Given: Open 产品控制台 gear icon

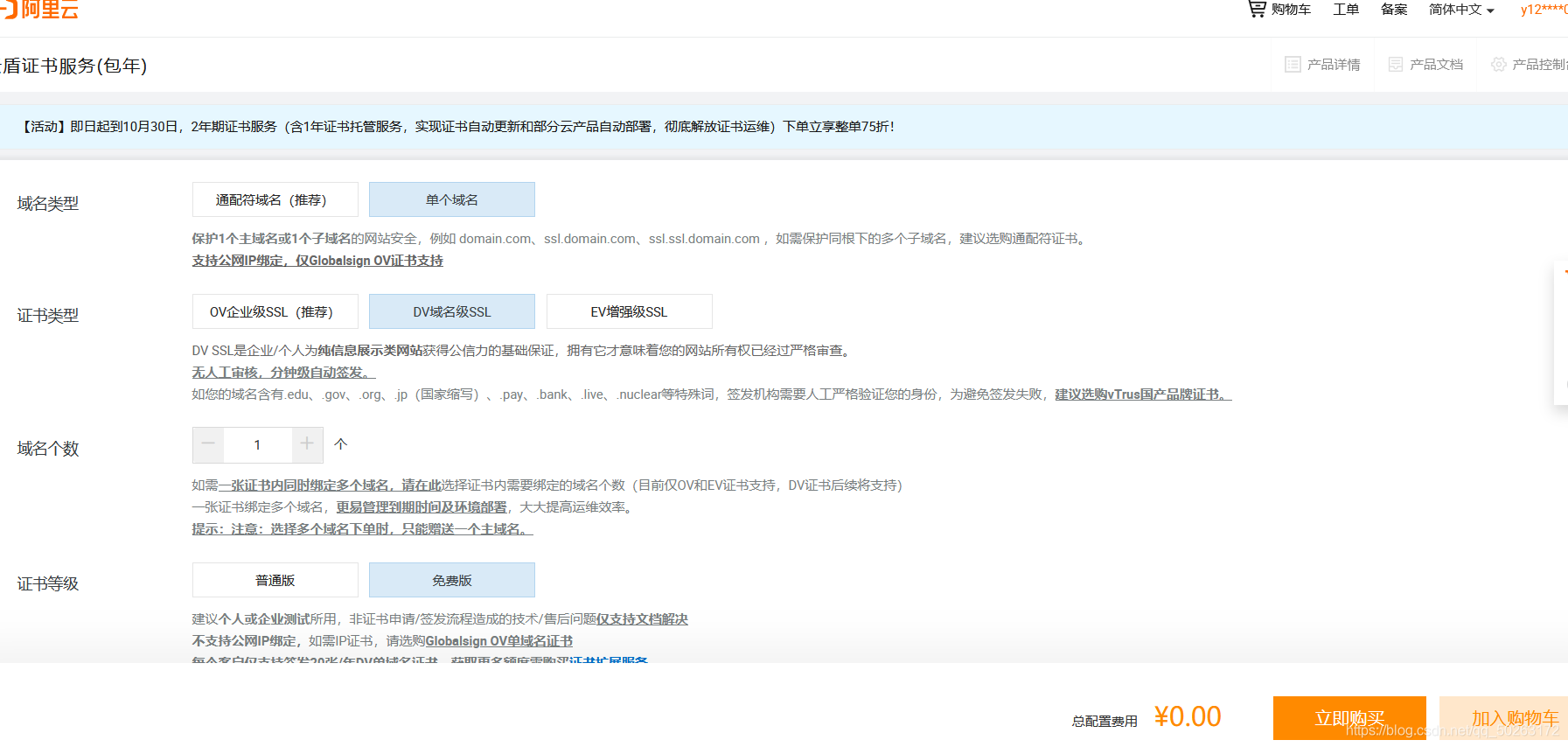Looking at the screenshot, I should (1499, 64).
